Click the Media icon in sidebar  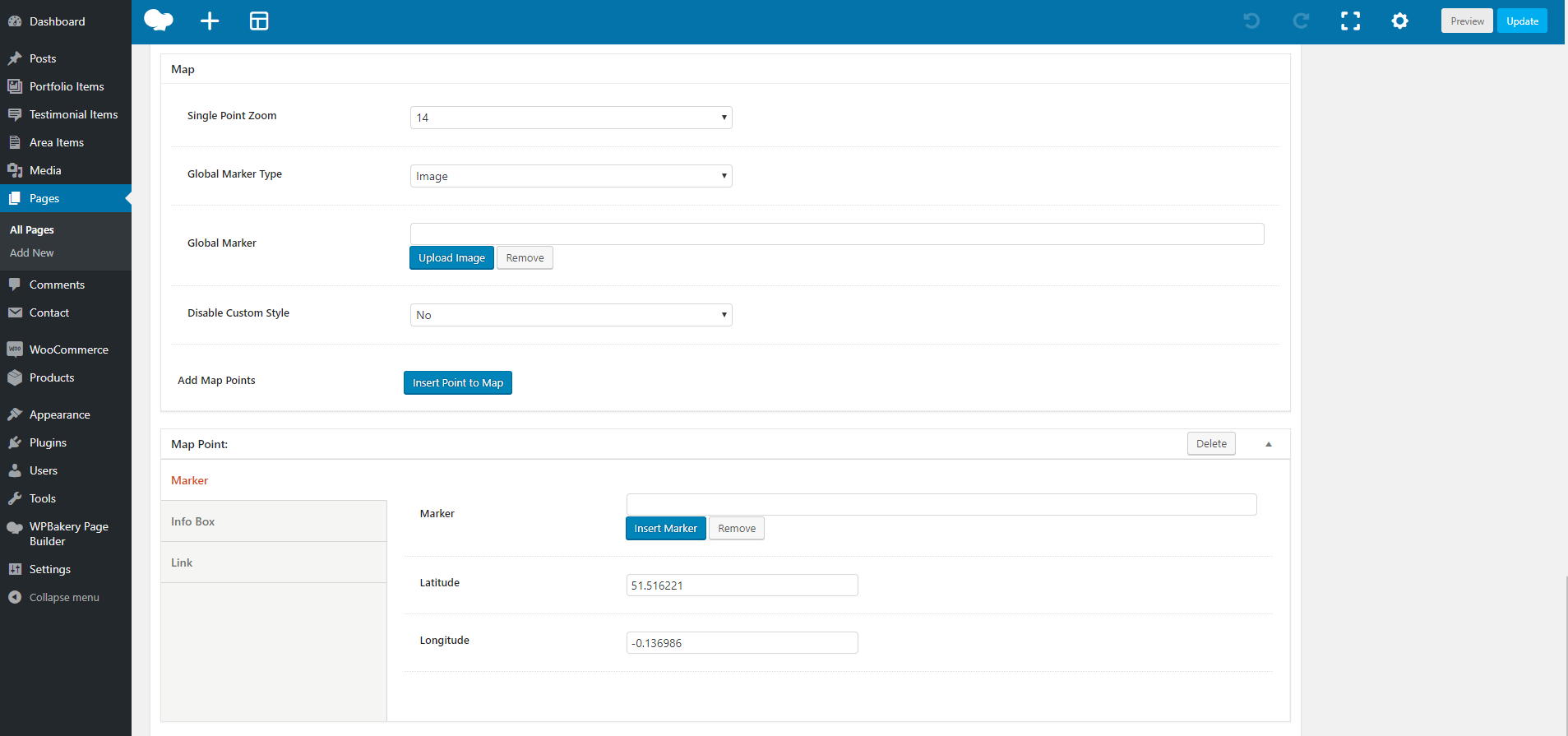pyautogui.click(x=15, y=170)
